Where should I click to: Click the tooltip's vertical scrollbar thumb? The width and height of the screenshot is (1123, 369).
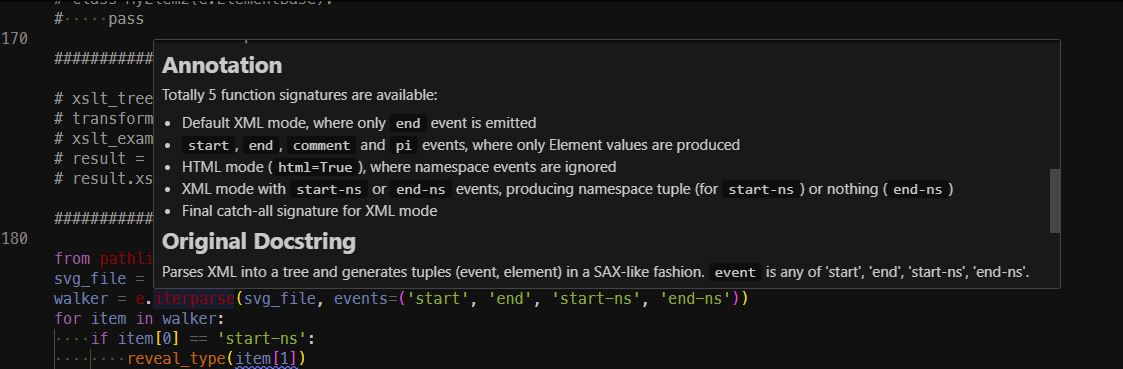pos(1054,201)
